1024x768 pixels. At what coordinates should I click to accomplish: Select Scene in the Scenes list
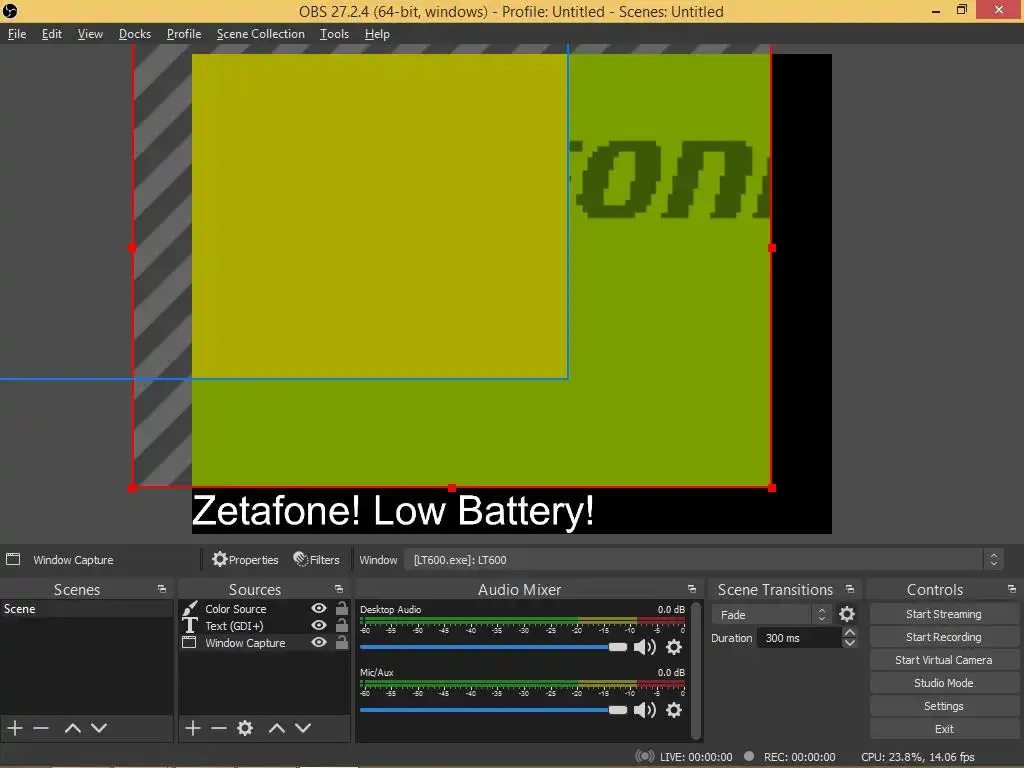[x=87, y=609]
